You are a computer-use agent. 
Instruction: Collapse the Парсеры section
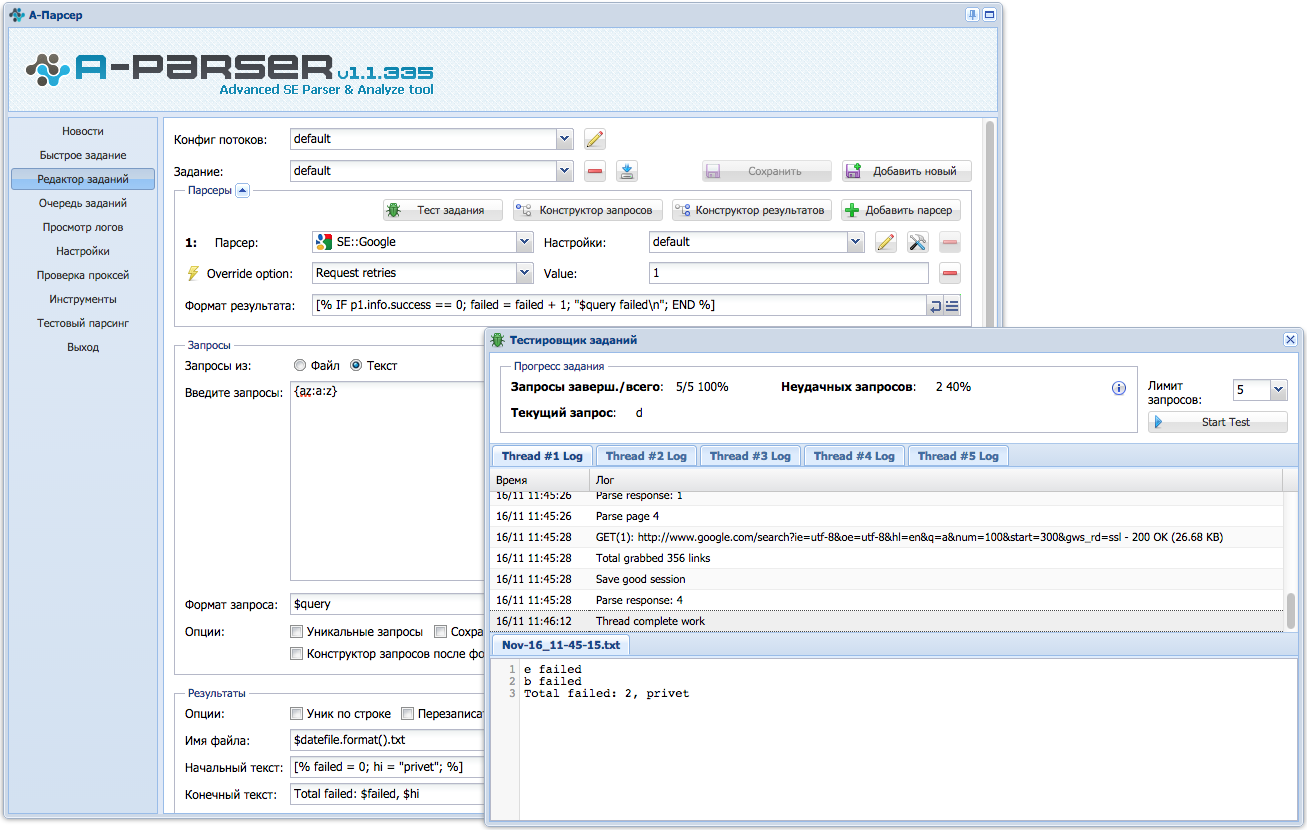pyautogui.click(x=242, y=190)
